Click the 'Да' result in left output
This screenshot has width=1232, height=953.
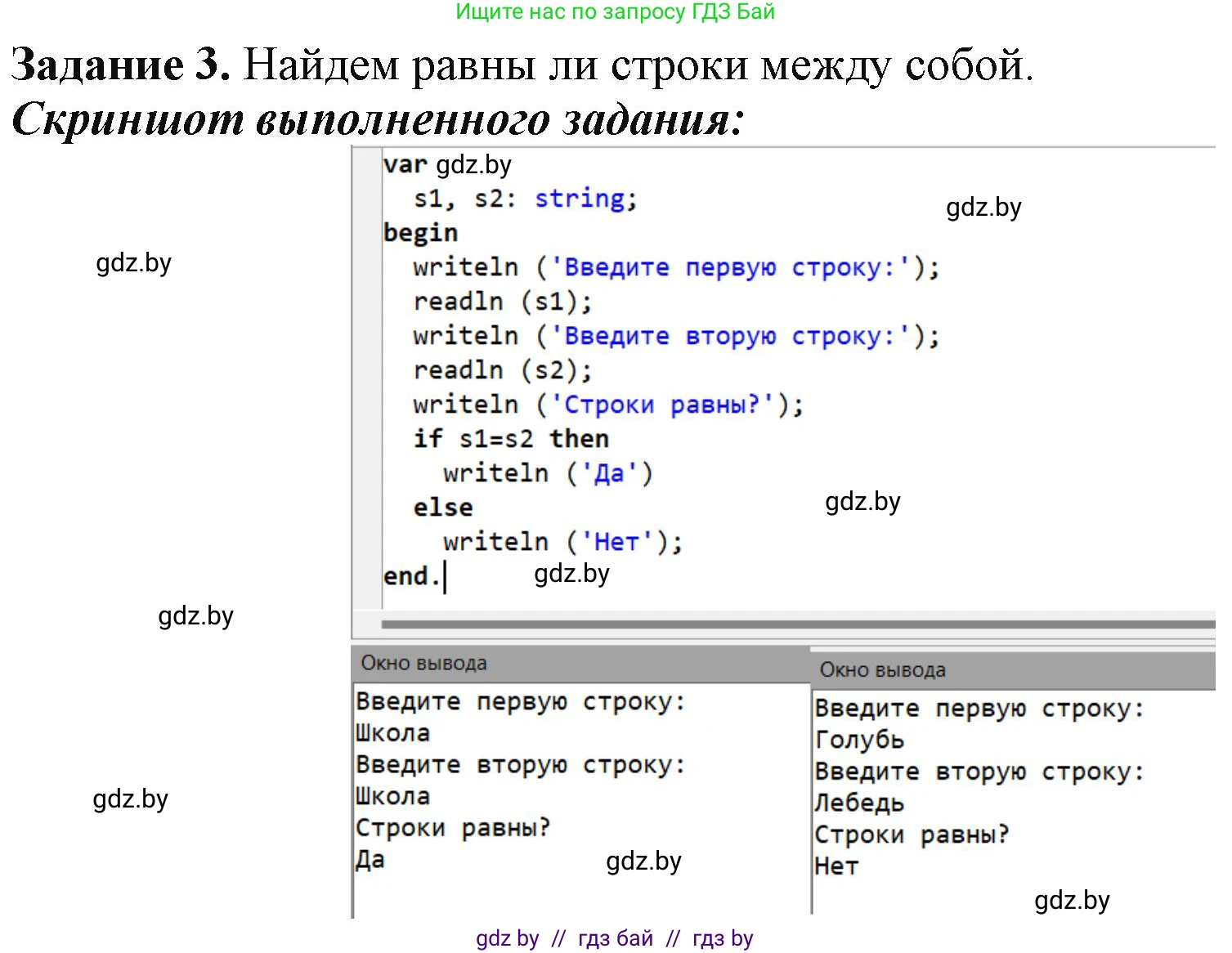coord(370,860)
